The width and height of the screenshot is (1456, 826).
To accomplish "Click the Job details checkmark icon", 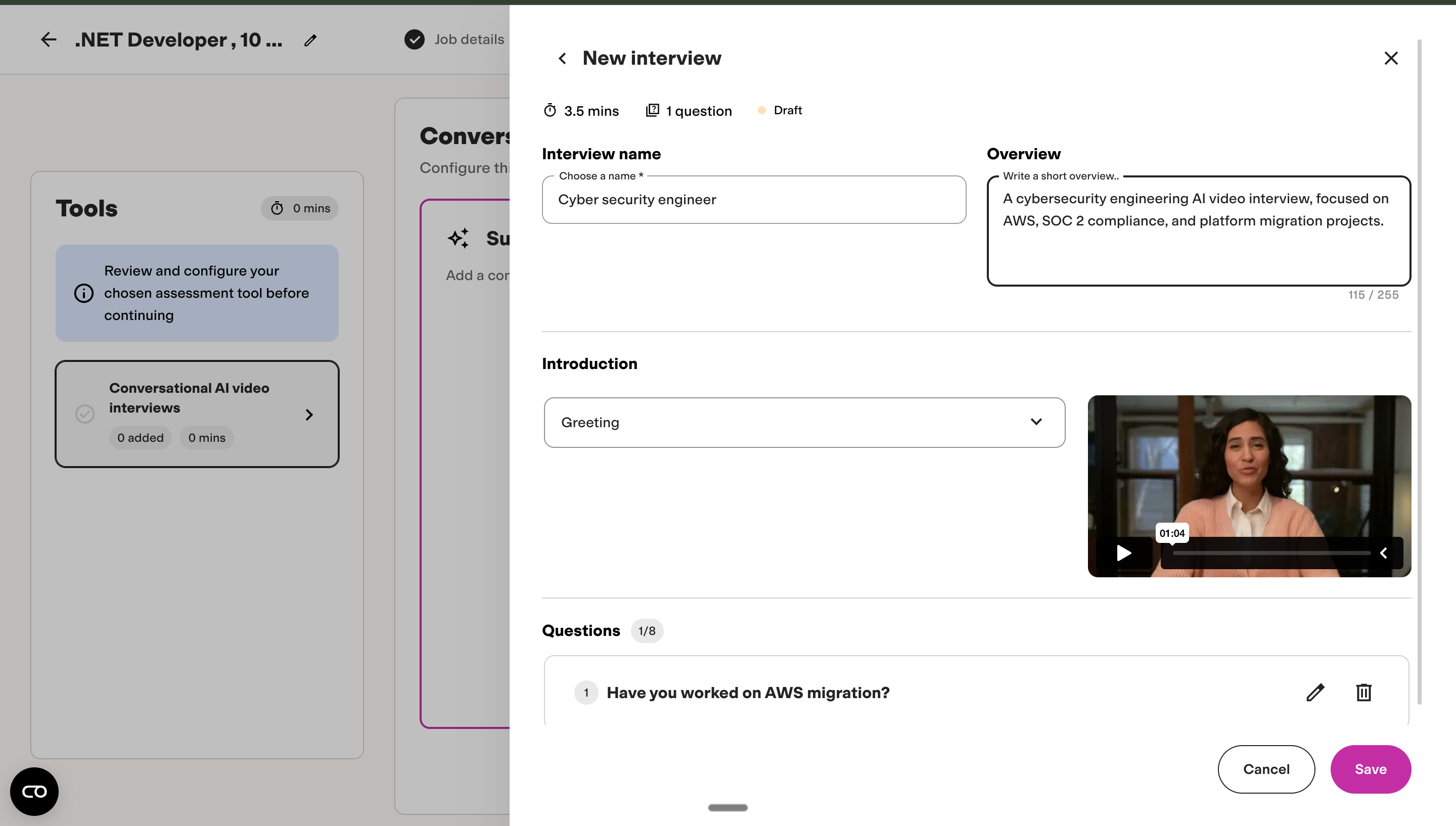I will [x=415, y=39].
